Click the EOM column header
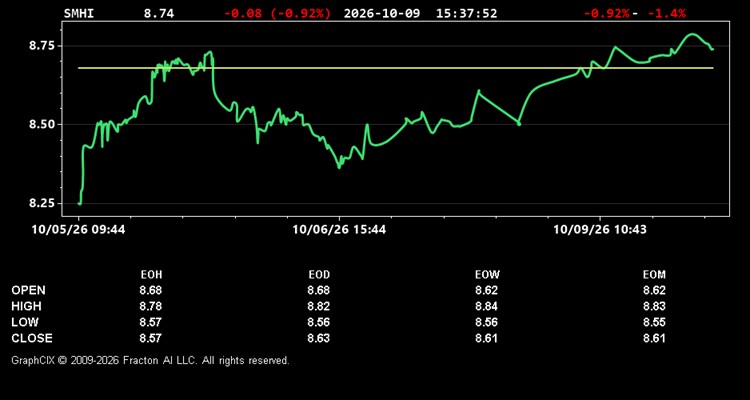Viewport: 750px width, 400px height. (654, 275)
